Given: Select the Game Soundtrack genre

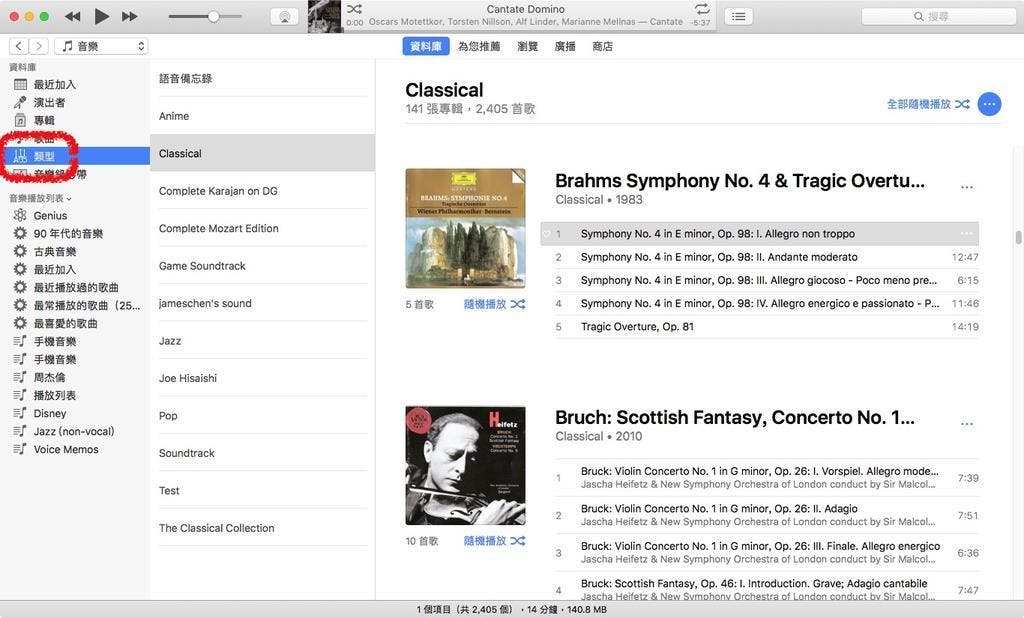Looking at the screenshot, I should (x=263, y=266).
